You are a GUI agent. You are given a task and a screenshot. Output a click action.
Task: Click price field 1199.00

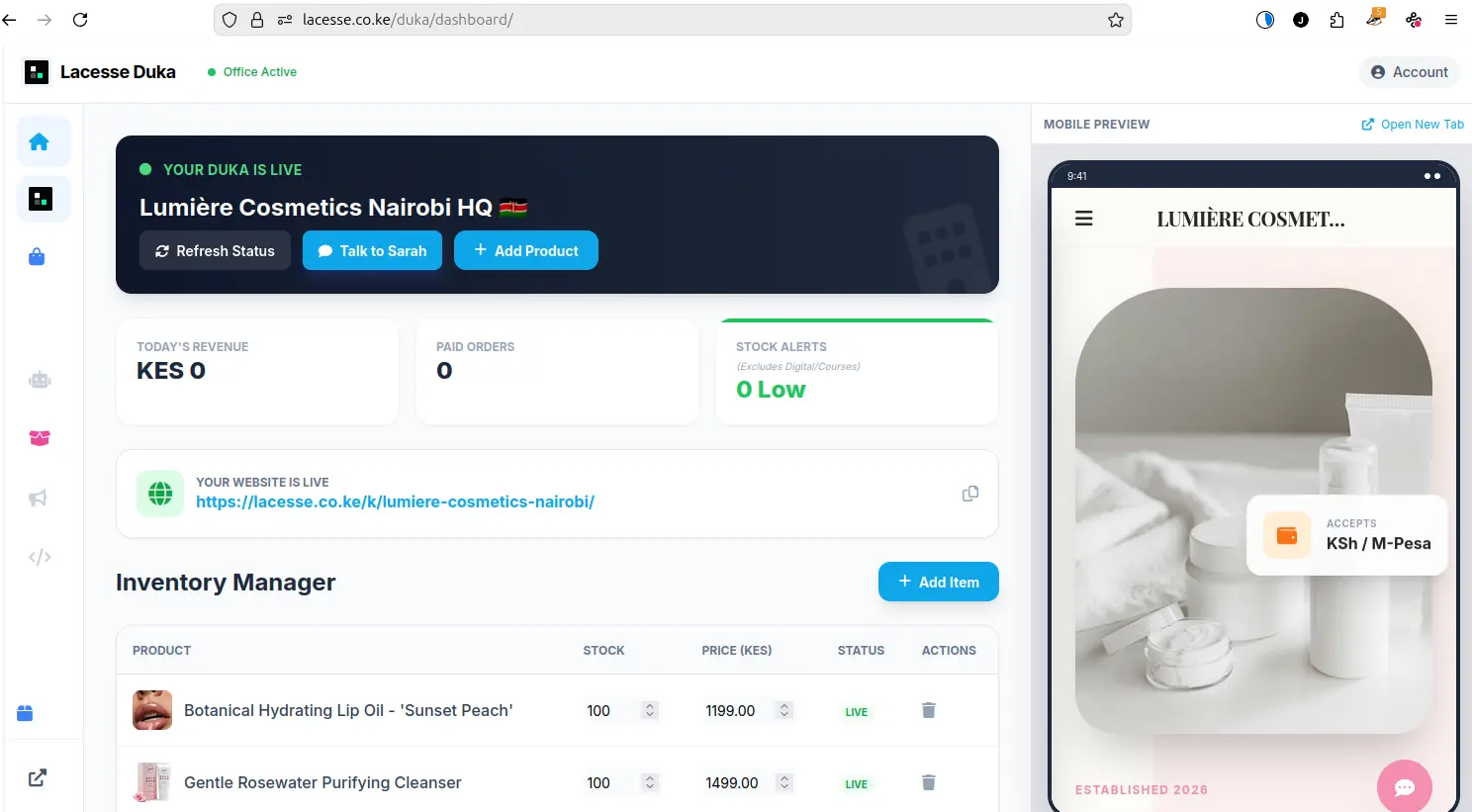click(x=748, y=710)
